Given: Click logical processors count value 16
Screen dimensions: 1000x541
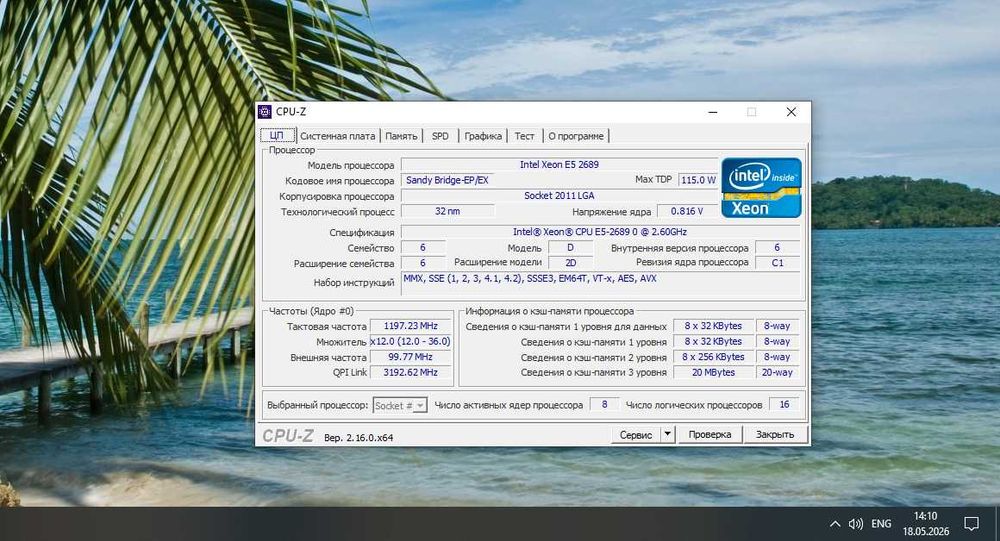Looking at the screenshot, I should (784, 404).
